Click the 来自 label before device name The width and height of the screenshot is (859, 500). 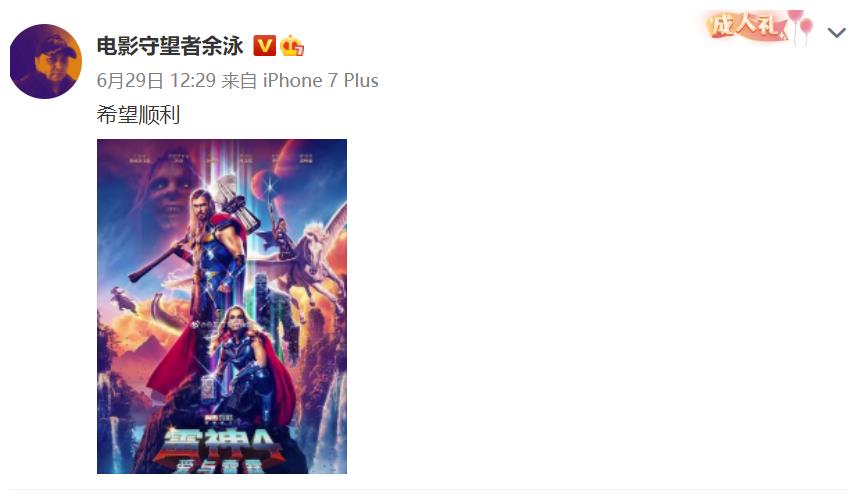click(239, 81)
